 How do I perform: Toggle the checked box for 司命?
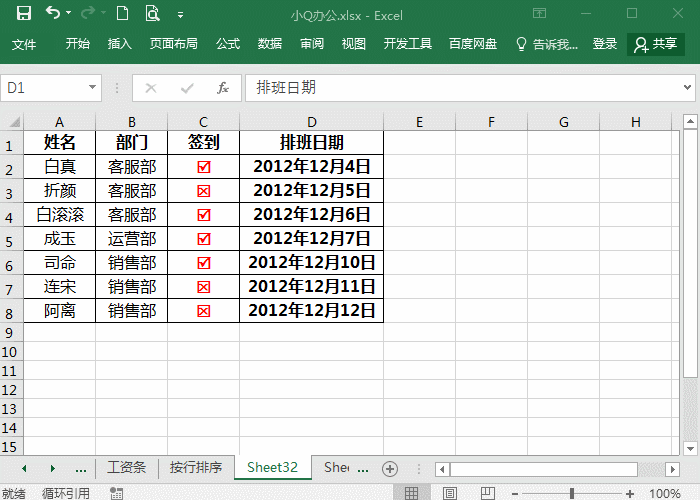tap(204, 263)
